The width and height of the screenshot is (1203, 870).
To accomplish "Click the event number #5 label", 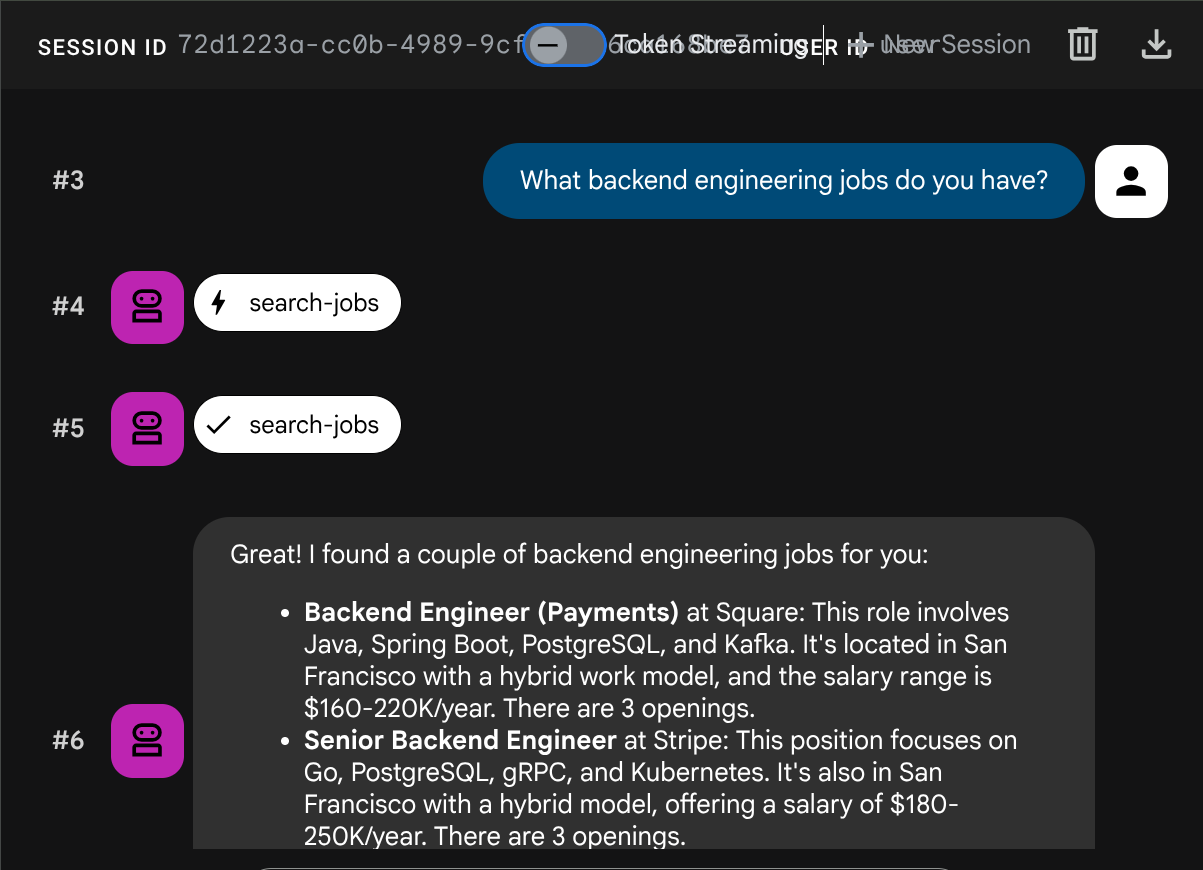I will (x=68, y=428).
